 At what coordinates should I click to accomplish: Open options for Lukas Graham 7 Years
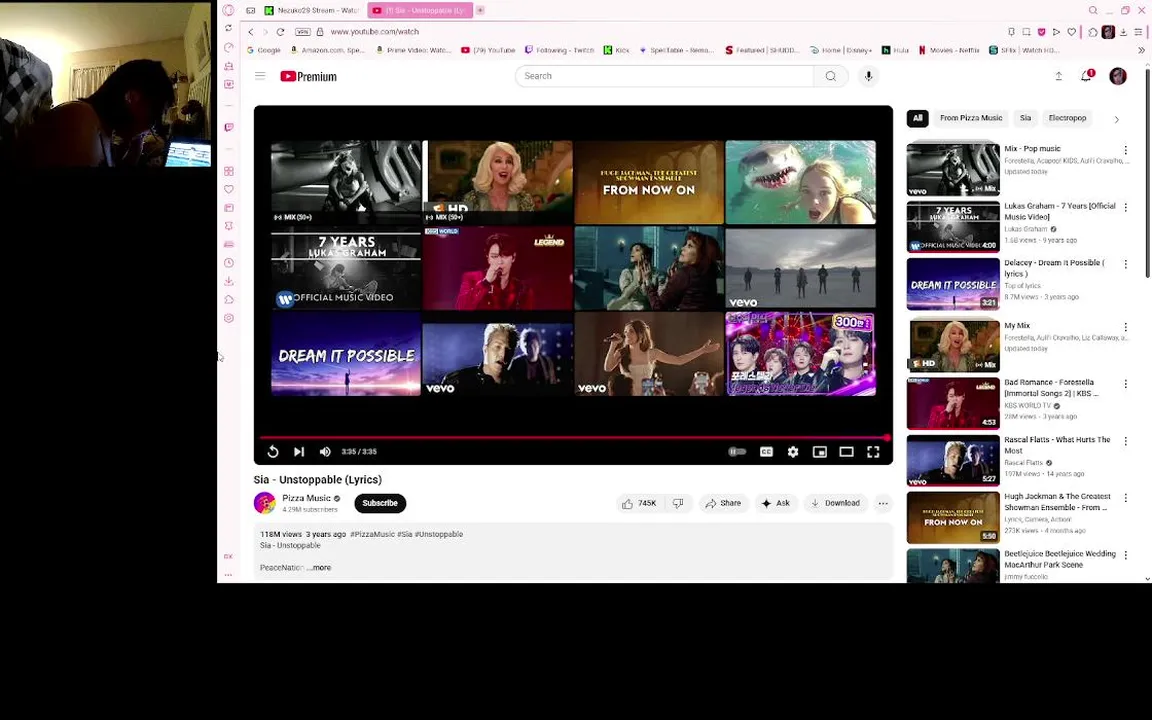tap(1126, 208)
